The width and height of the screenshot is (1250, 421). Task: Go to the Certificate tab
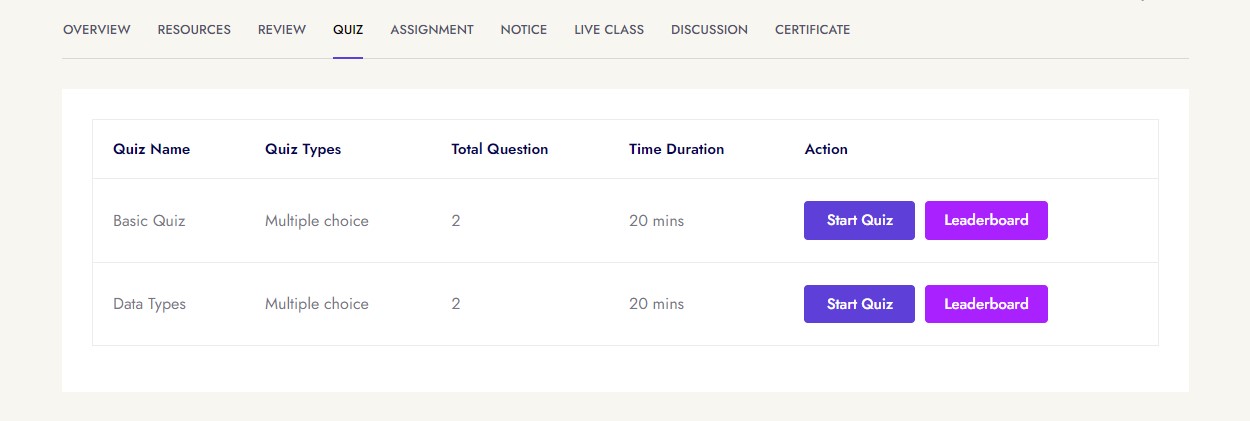(x=812, y=30)
